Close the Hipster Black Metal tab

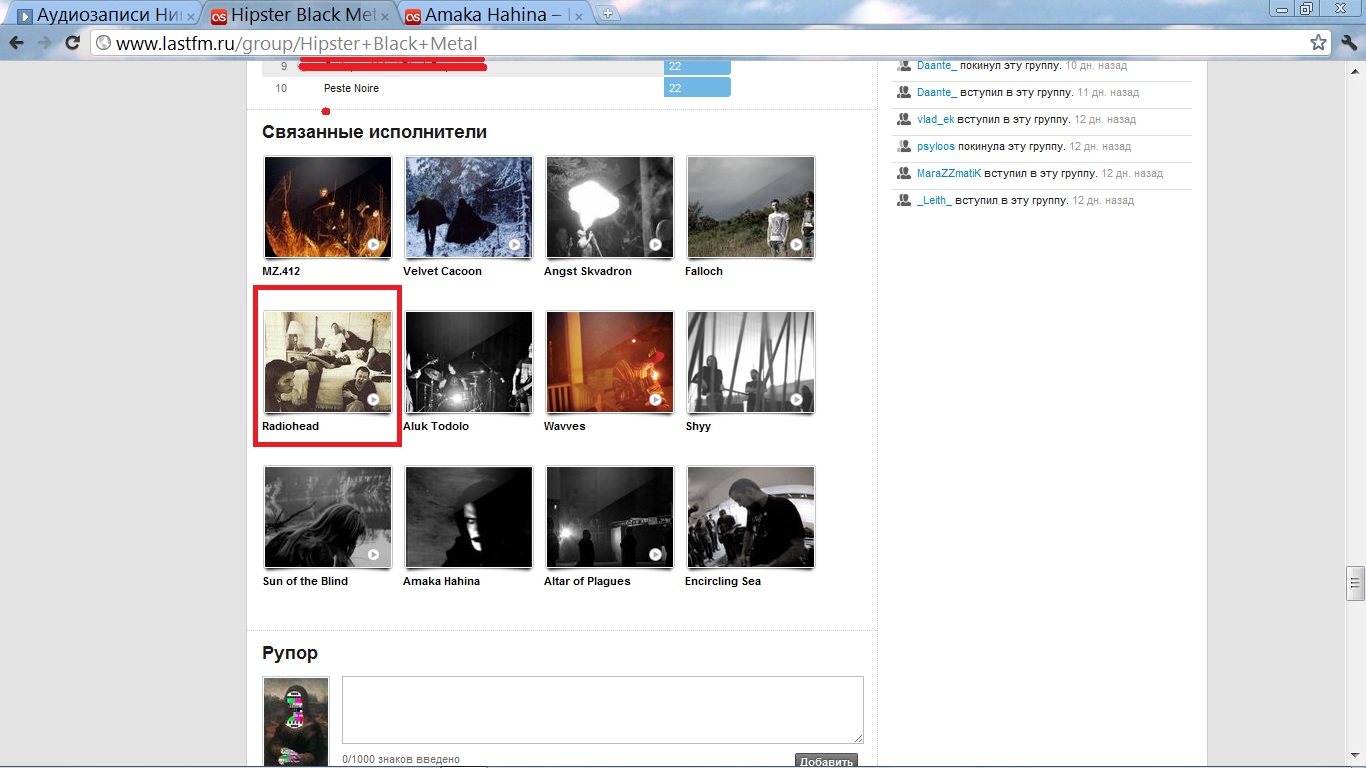(x=384, y=16)
